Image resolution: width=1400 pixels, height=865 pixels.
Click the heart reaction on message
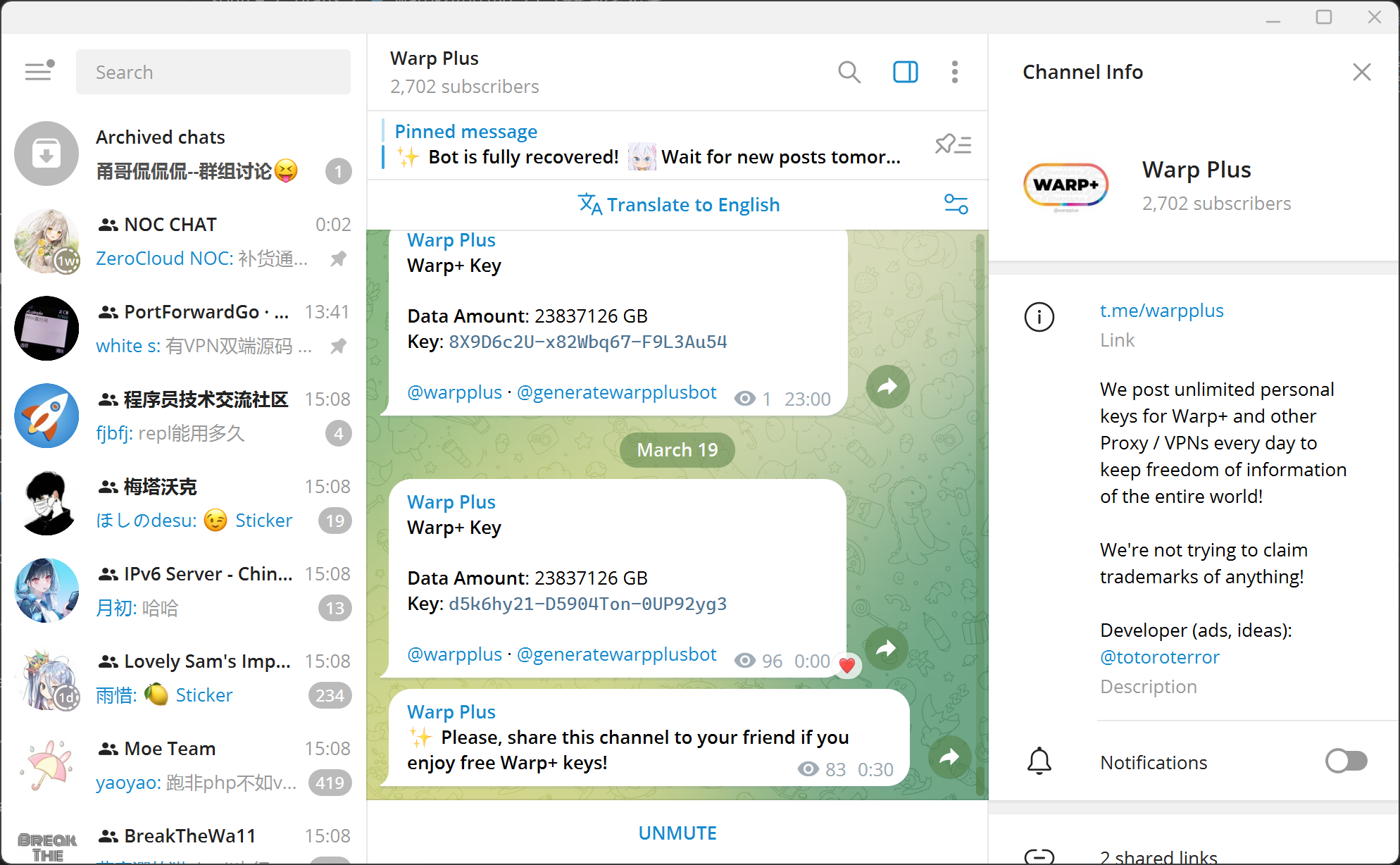[x=847, y=665]
